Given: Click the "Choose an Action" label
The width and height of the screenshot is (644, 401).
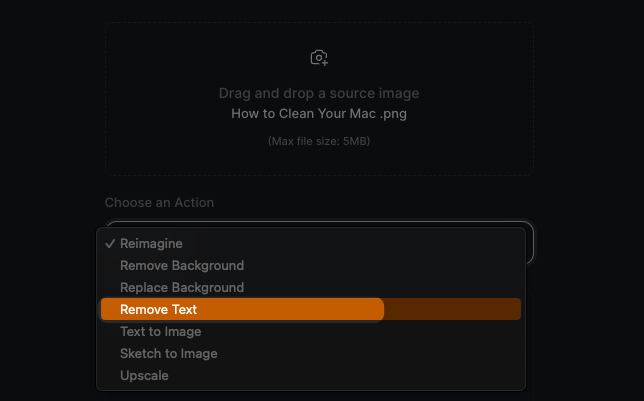Looking at the screenshot, I should (x=159, y=203).
